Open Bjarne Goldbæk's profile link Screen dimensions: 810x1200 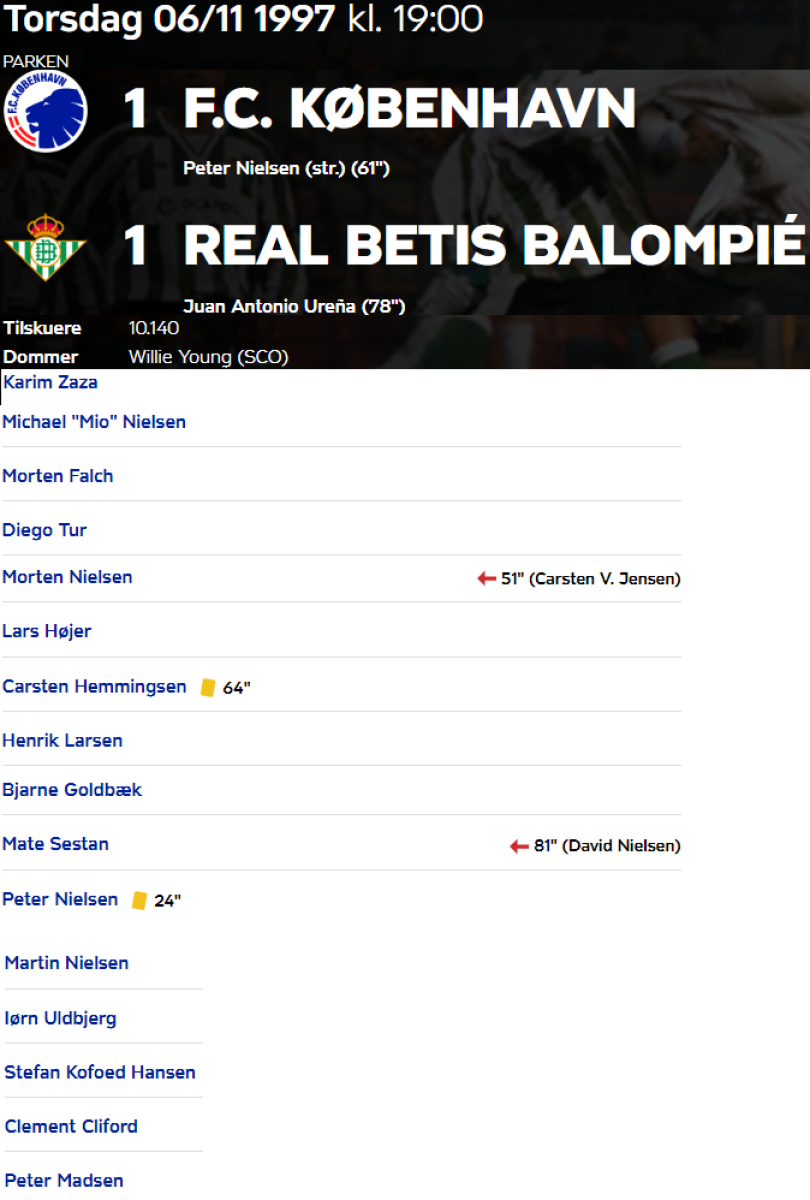72,790
